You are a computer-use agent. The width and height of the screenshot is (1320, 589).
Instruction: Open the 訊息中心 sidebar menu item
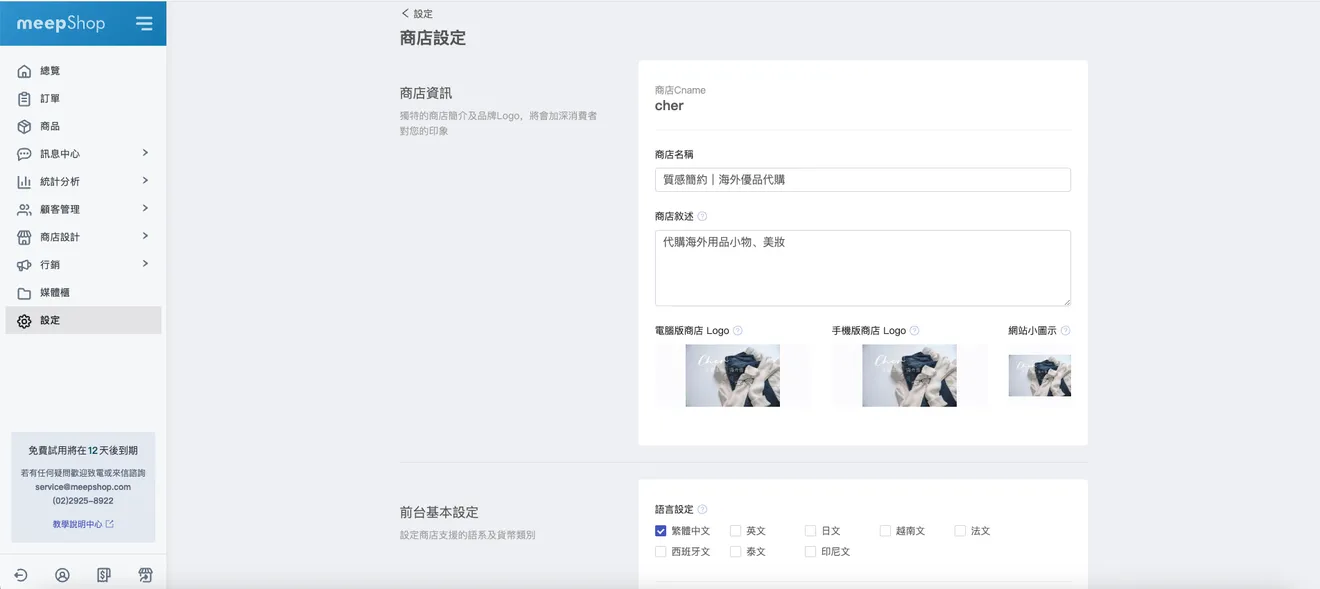coord(83,154)
